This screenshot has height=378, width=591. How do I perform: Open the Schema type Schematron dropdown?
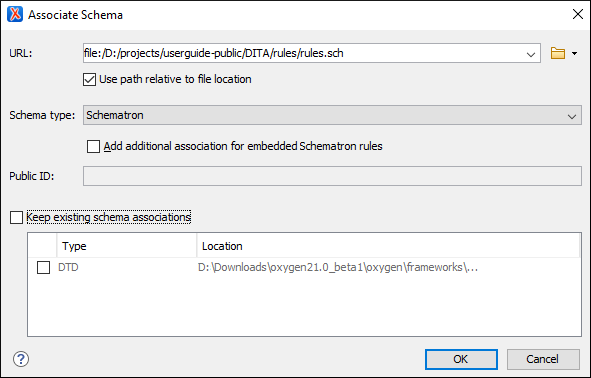click(332, 115)
